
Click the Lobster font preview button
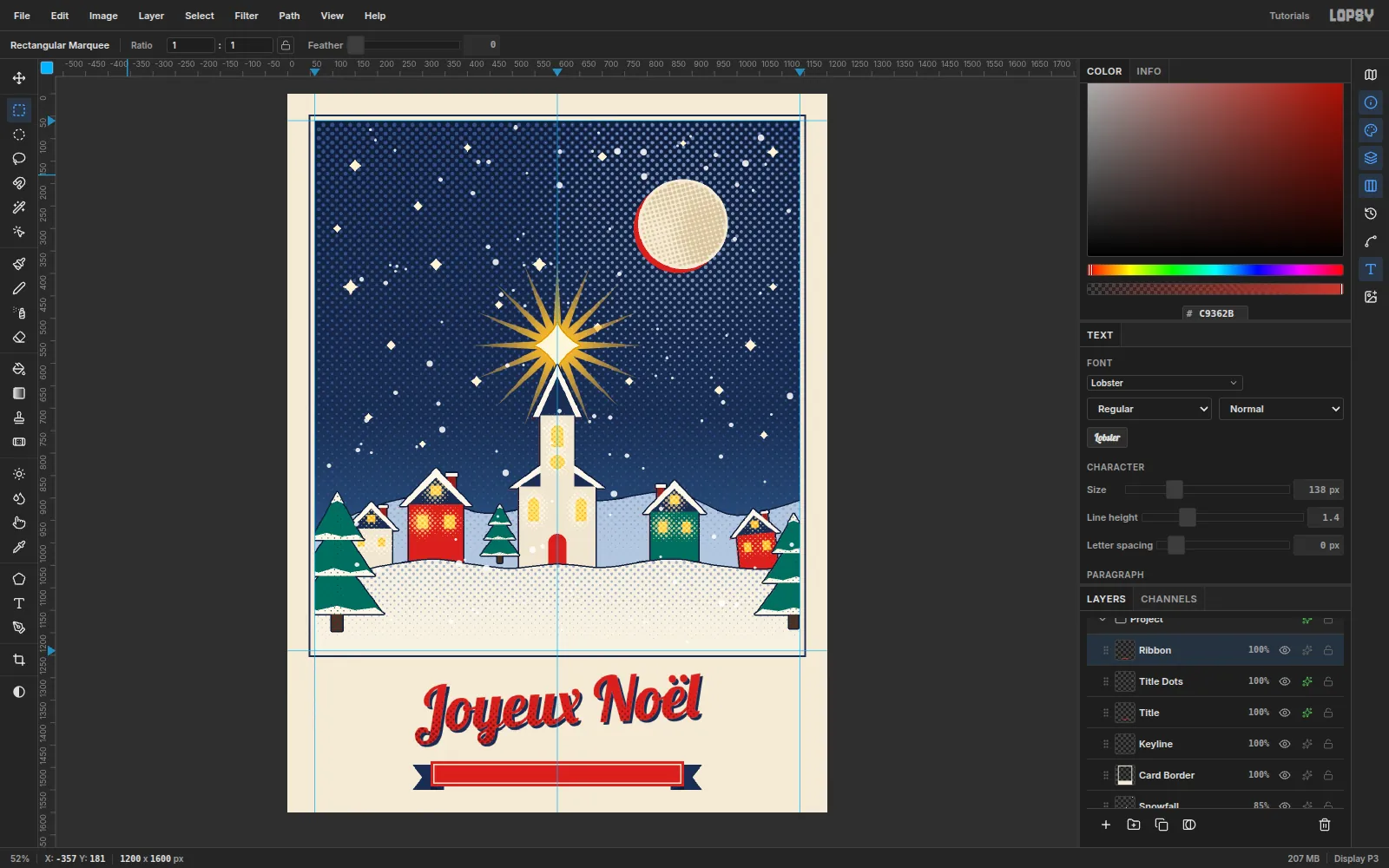1107,437
